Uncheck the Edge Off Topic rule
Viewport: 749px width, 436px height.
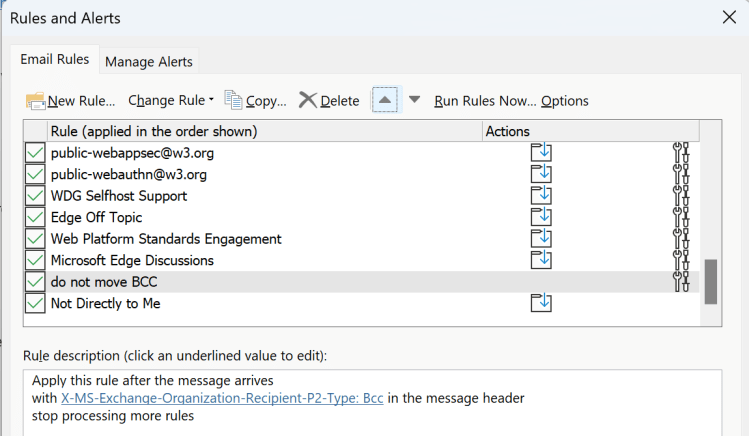click(x=35, y=217)
